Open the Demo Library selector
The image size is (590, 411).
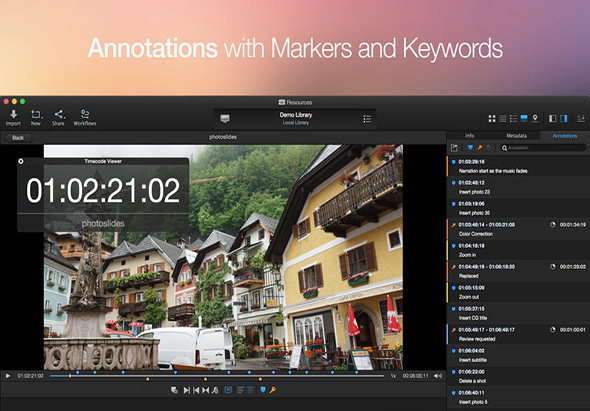[295, 118]
